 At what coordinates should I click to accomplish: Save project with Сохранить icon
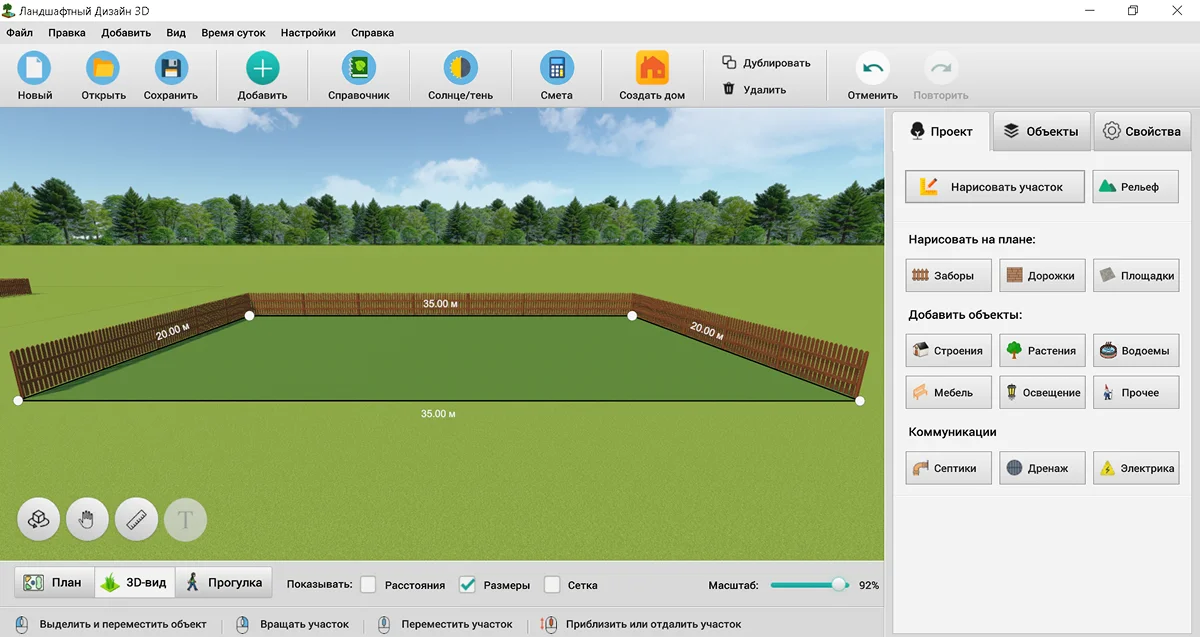point(170,69)
